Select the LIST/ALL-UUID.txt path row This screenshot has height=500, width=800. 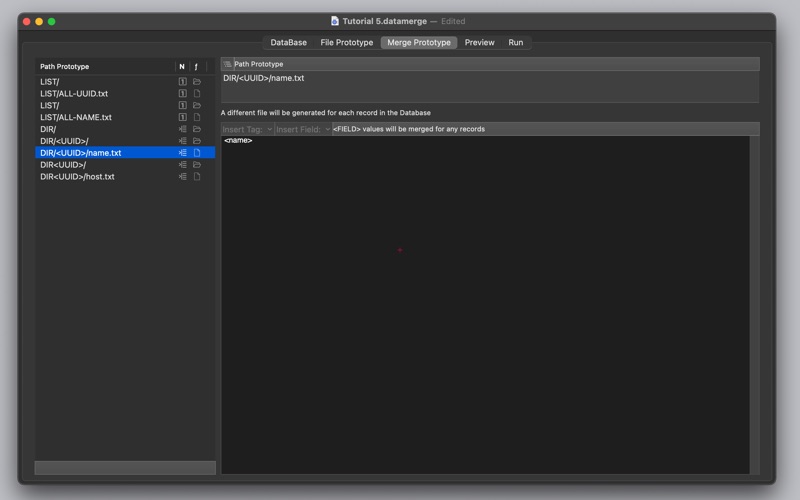point(125,93)
